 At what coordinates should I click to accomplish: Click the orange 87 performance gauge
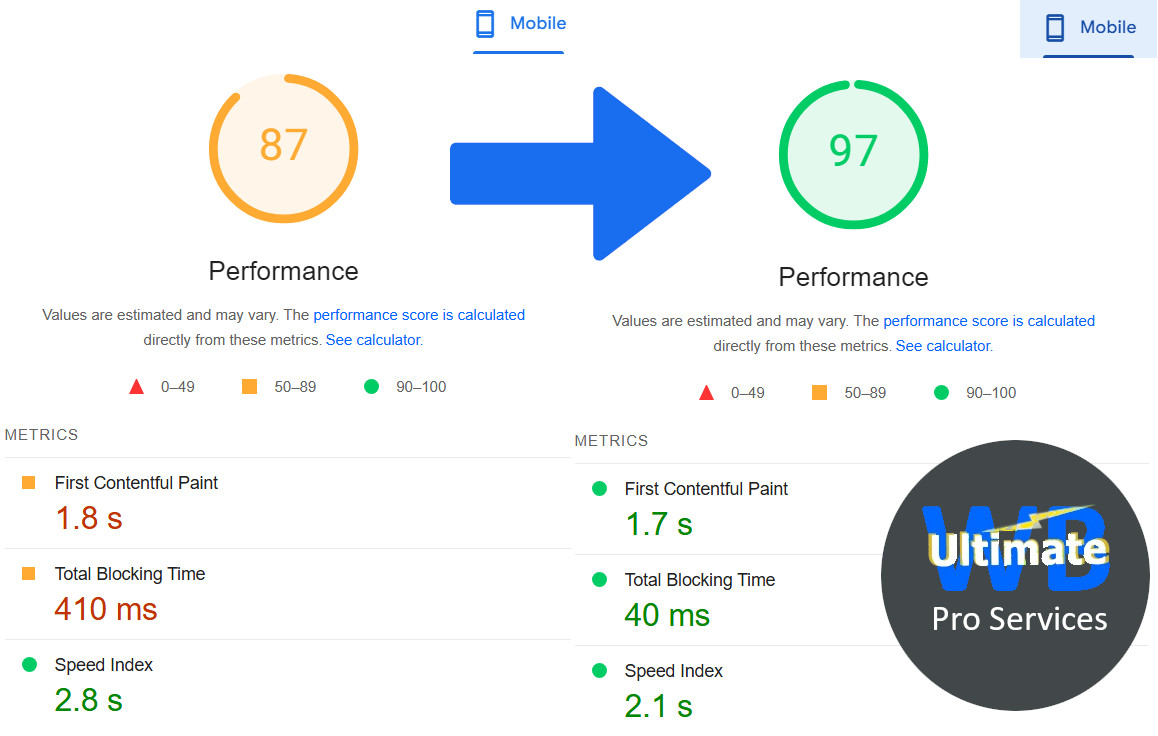[284, 148]
